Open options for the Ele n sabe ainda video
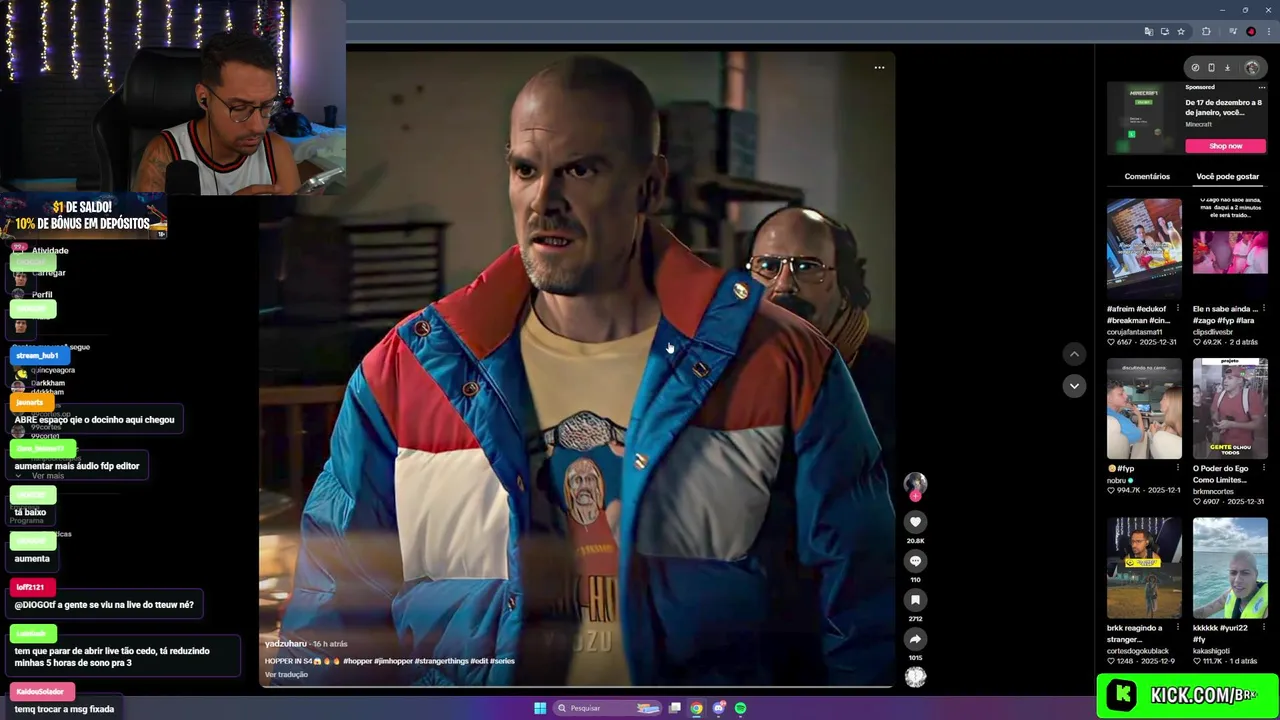The image size is (1280, 720). pos(1264,309)
